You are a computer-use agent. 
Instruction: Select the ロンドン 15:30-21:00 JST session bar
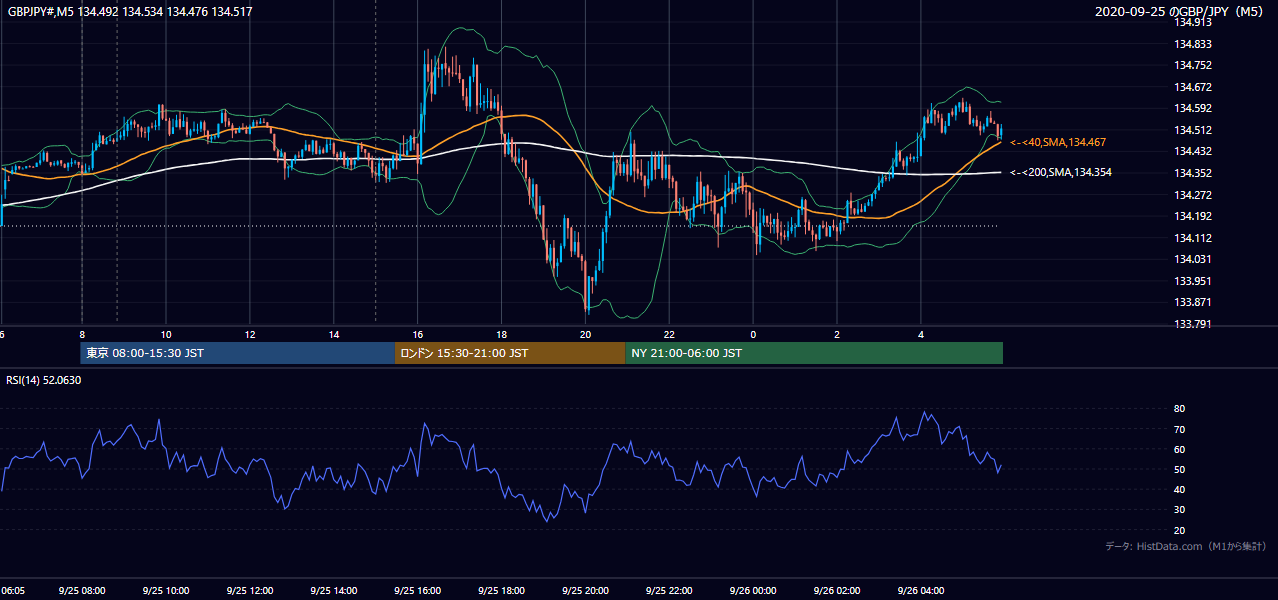(x=510, y=353)
